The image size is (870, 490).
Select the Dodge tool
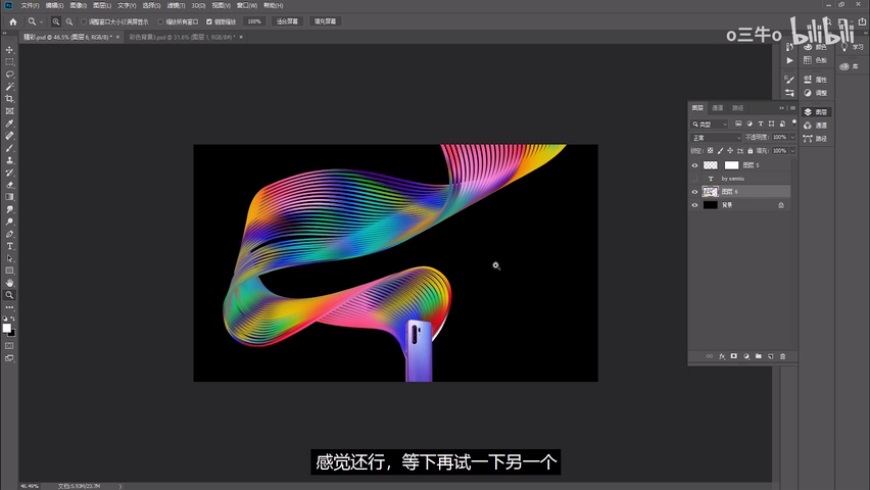pos(9,221)
